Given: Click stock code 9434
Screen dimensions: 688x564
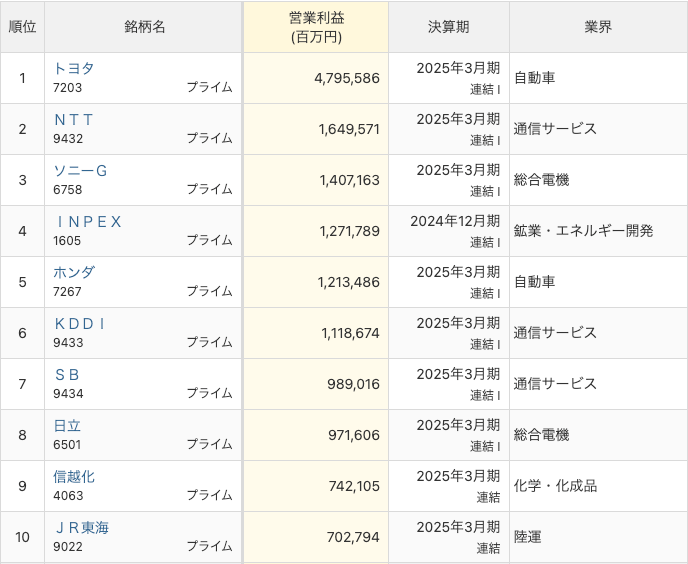Looking at the screenshot, I should [68, 393].
